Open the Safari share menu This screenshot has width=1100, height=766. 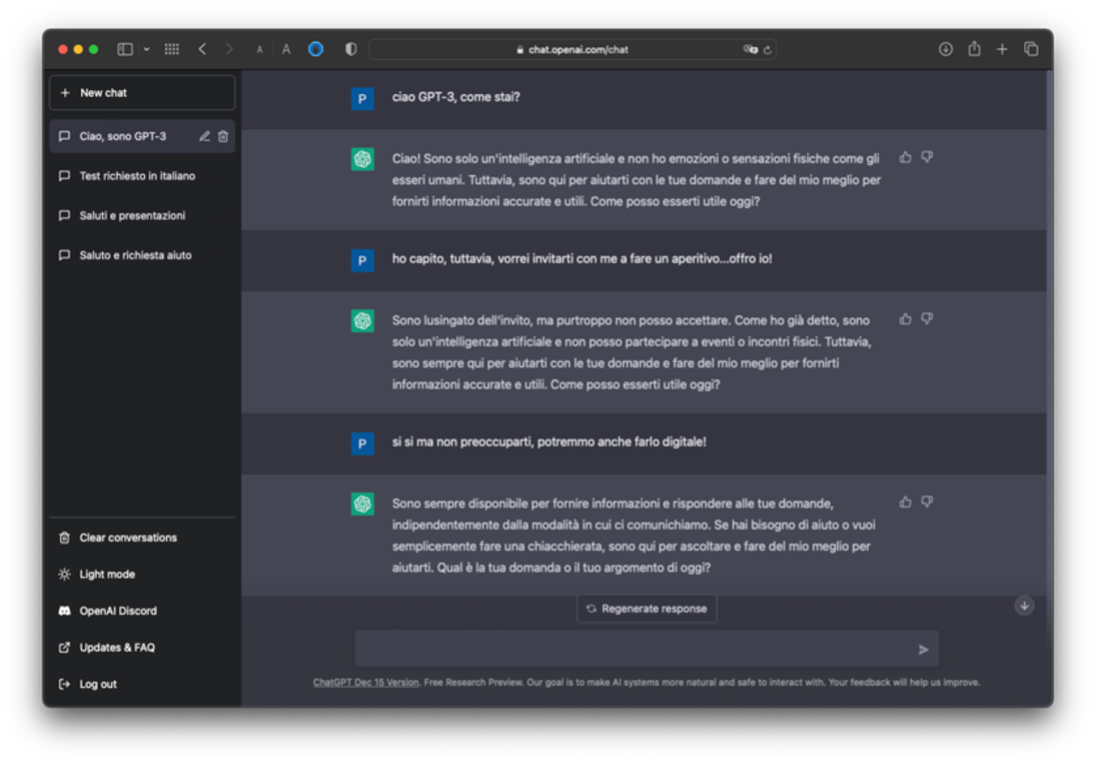click(x=974, y=49)
